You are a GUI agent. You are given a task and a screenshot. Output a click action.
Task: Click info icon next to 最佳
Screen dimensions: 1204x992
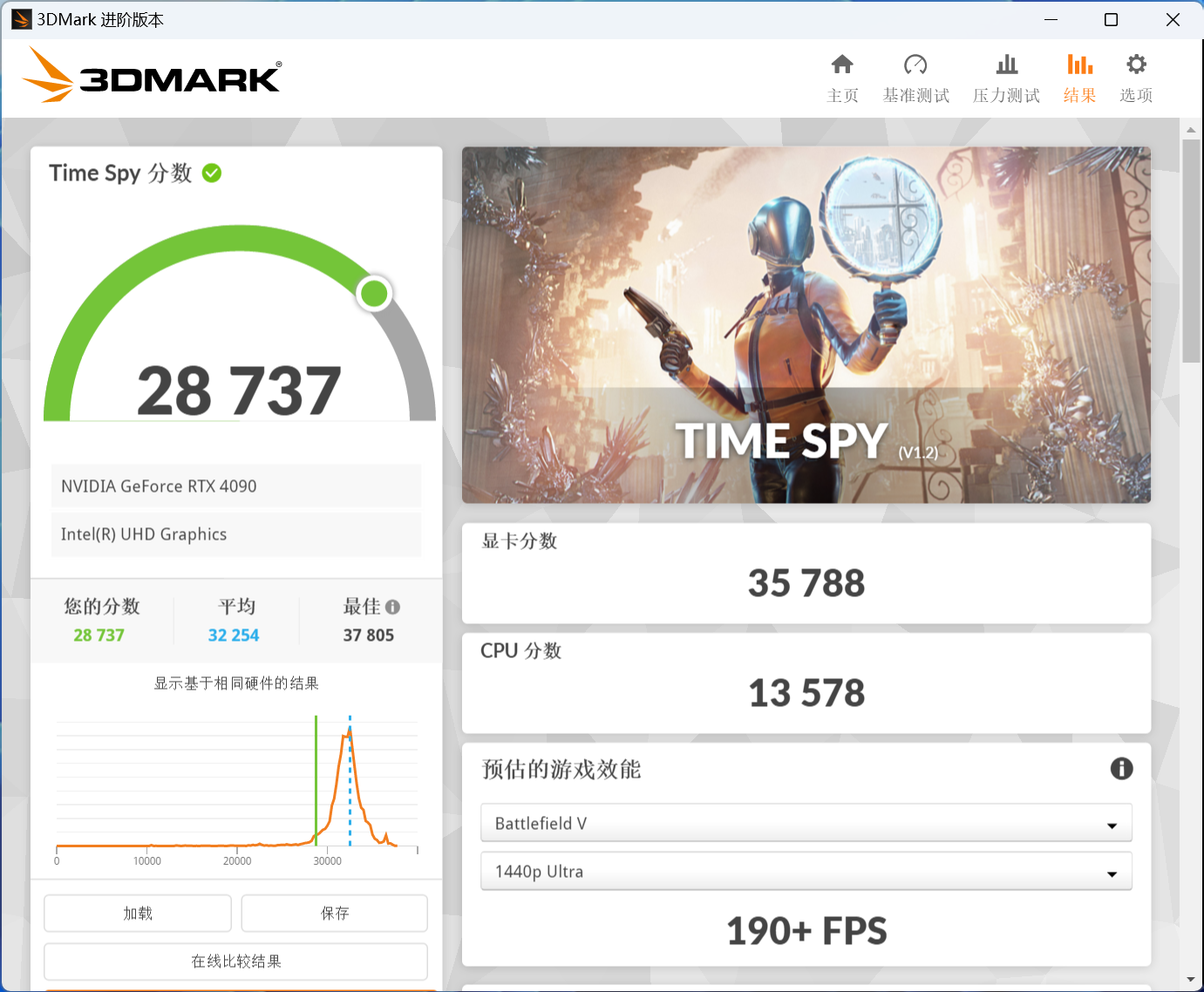coord(392,607)
